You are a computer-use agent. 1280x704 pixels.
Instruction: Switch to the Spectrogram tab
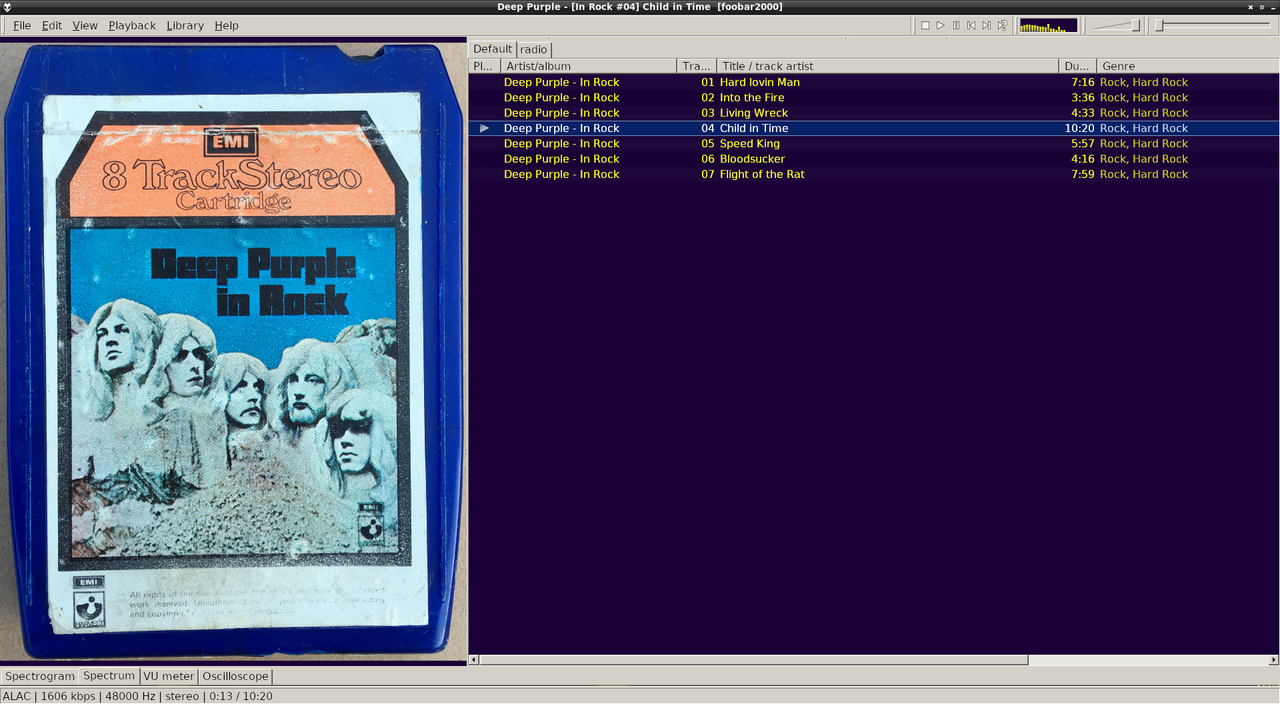pos(40,676)
